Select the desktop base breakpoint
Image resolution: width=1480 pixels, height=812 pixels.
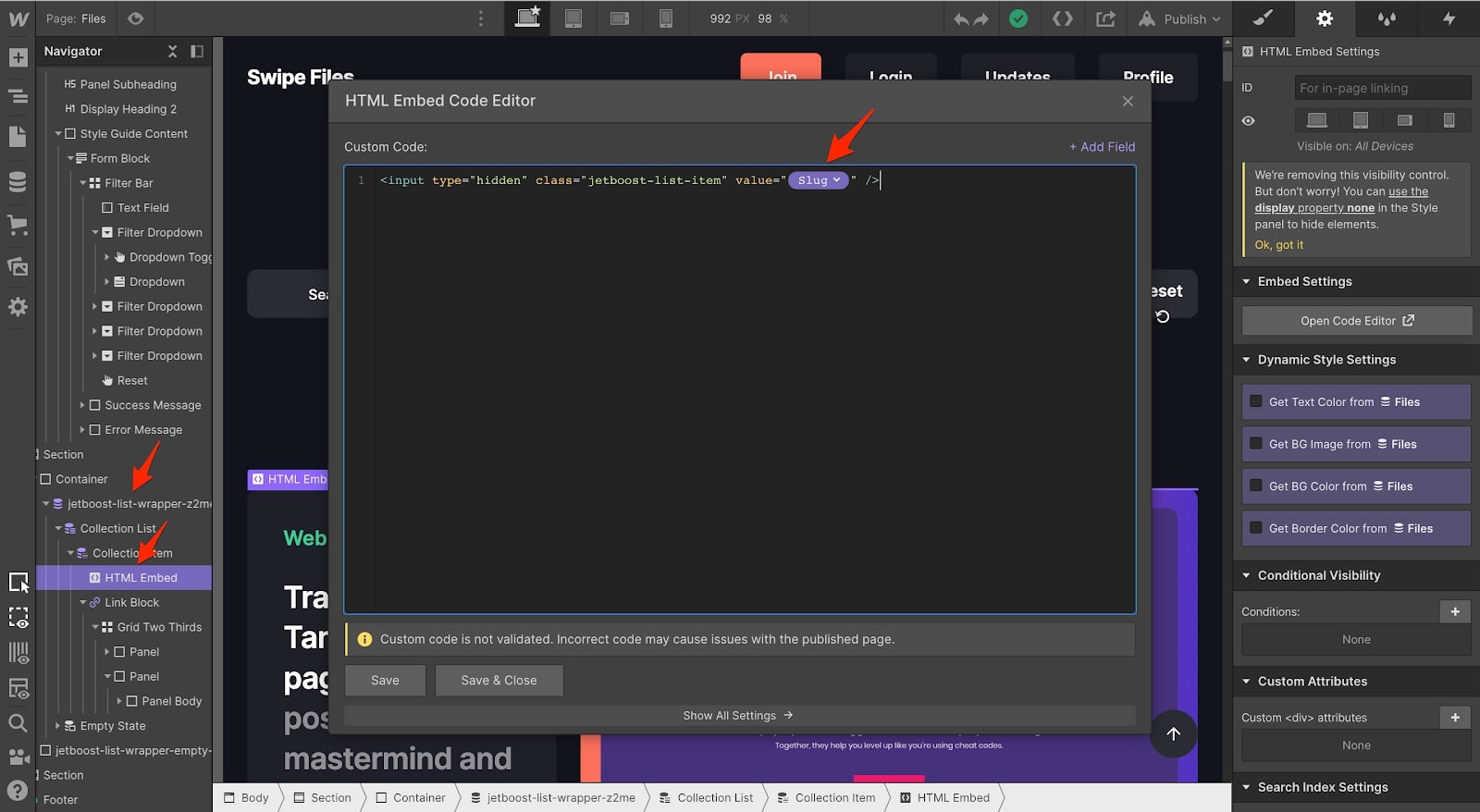click(x=527, y=18)
